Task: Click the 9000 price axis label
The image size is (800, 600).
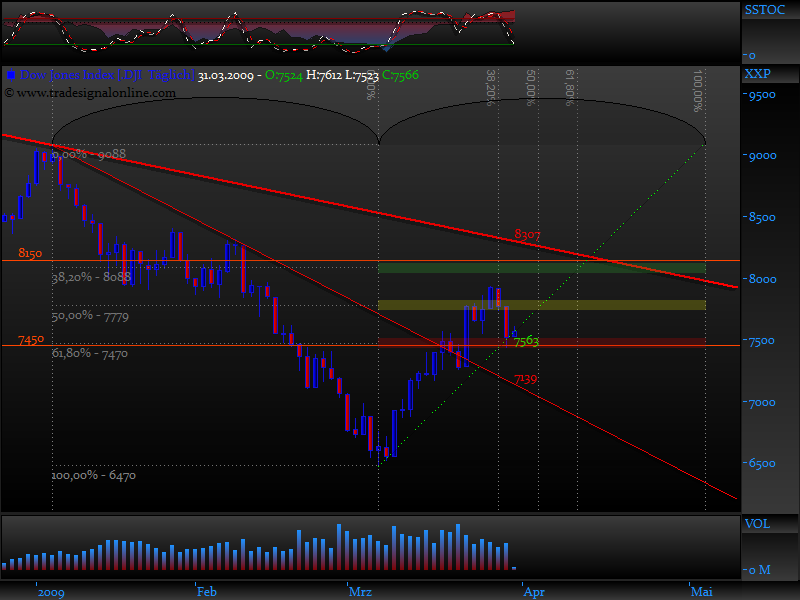Action: point(762,156)
